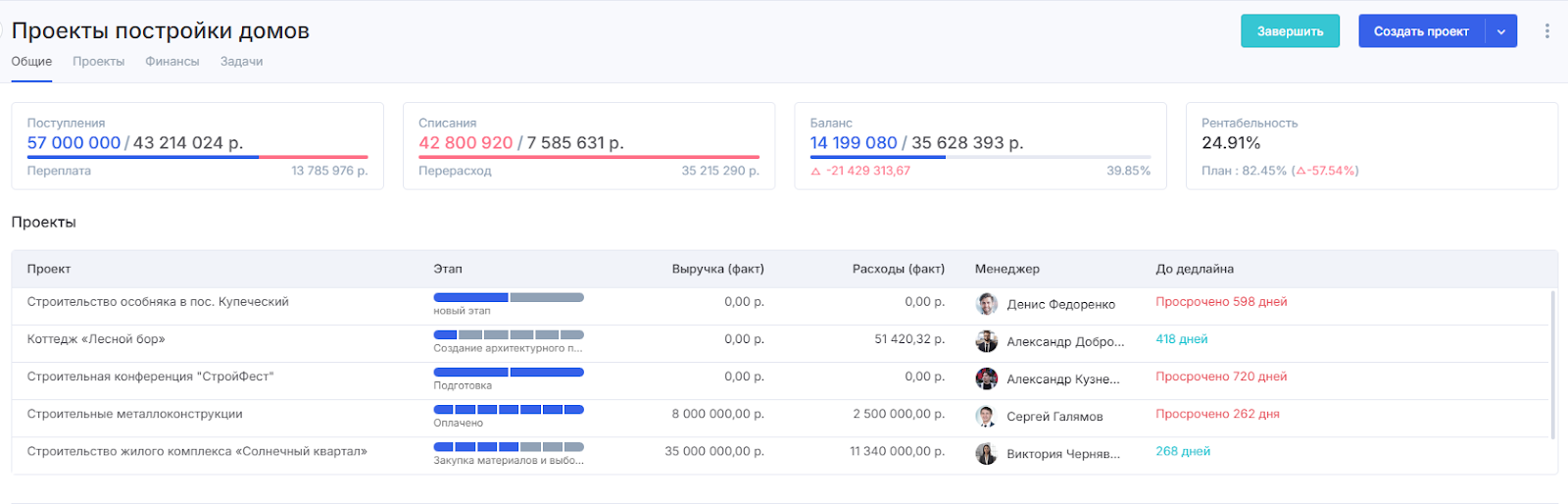Image resolution: width=1568 pixels, height=504 pixels.
Task: Click Сергей Галямов's avatar photo
Action: point(986,416)
